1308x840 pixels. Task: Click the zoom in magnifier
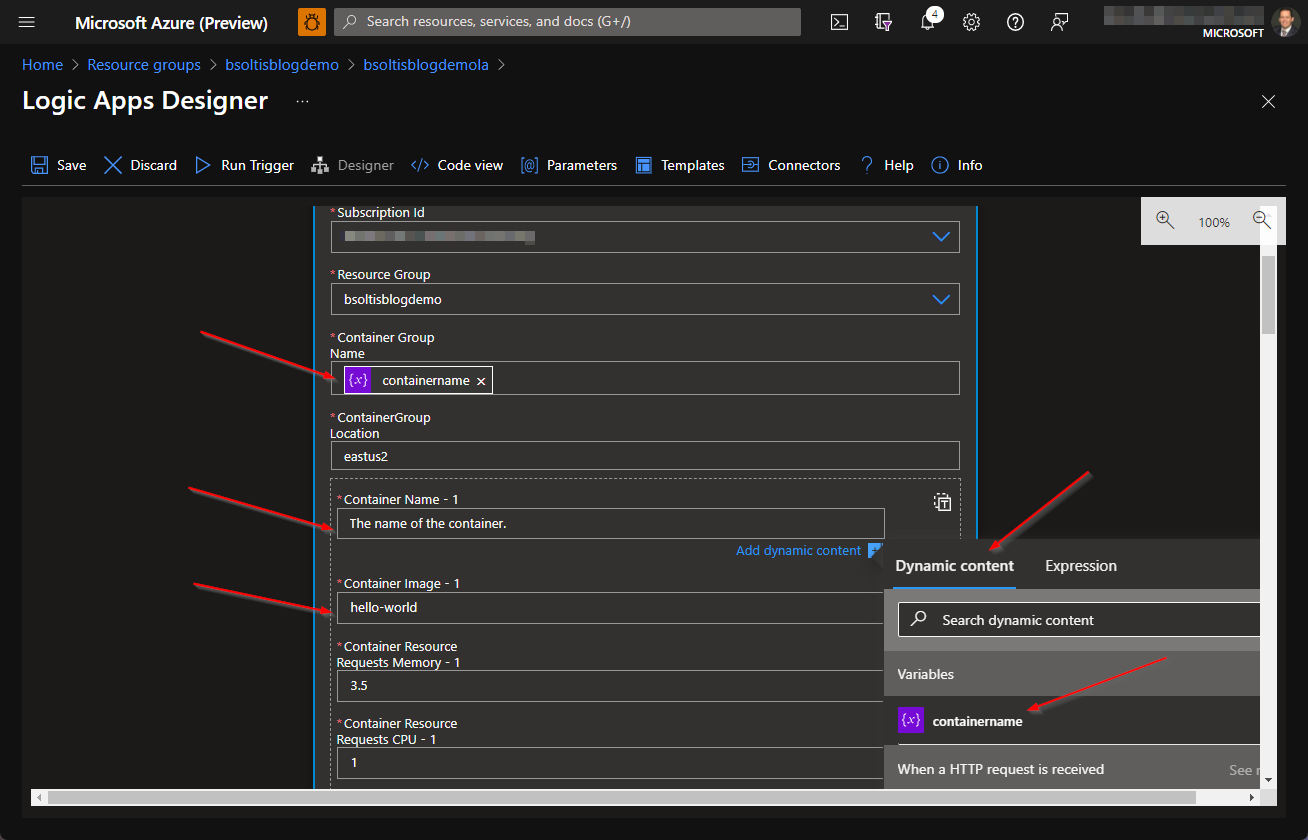click(x=1165, y=221)
